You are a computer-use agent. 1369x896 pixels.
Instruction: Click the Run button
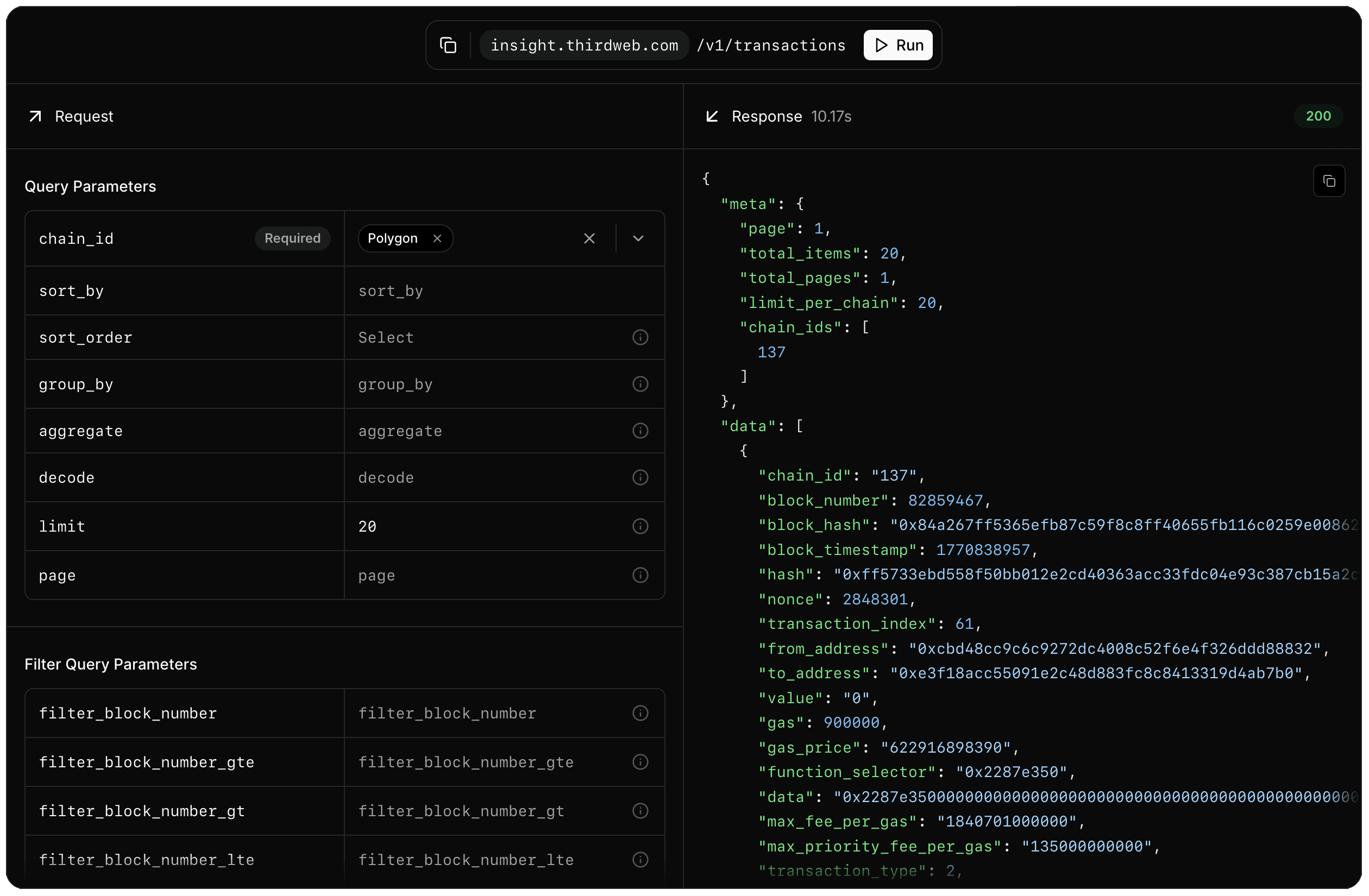(898, 45)
